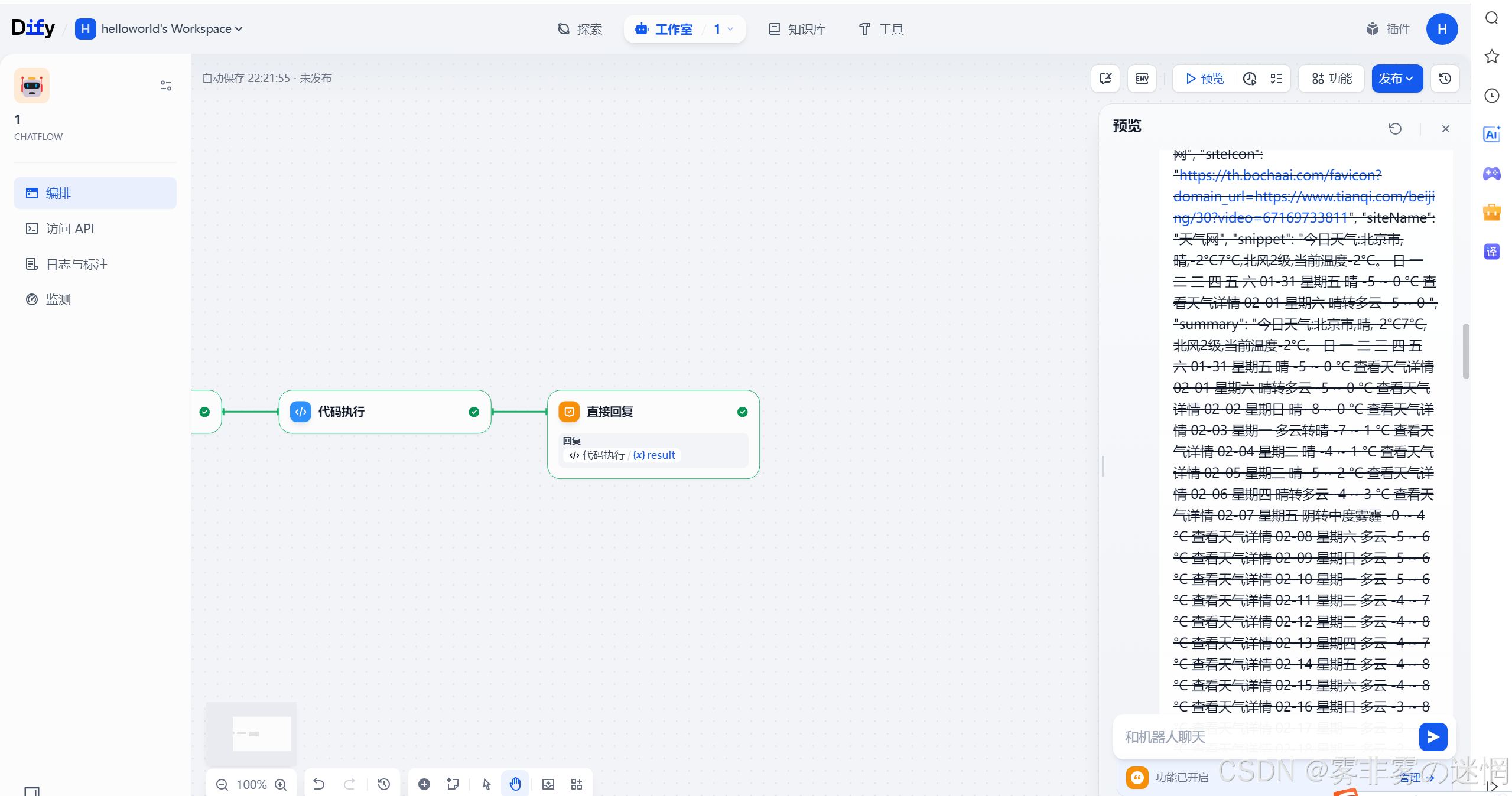Click the zoom out magnifier icon
The image size is (1512, 796).
(x=222, y=784)
